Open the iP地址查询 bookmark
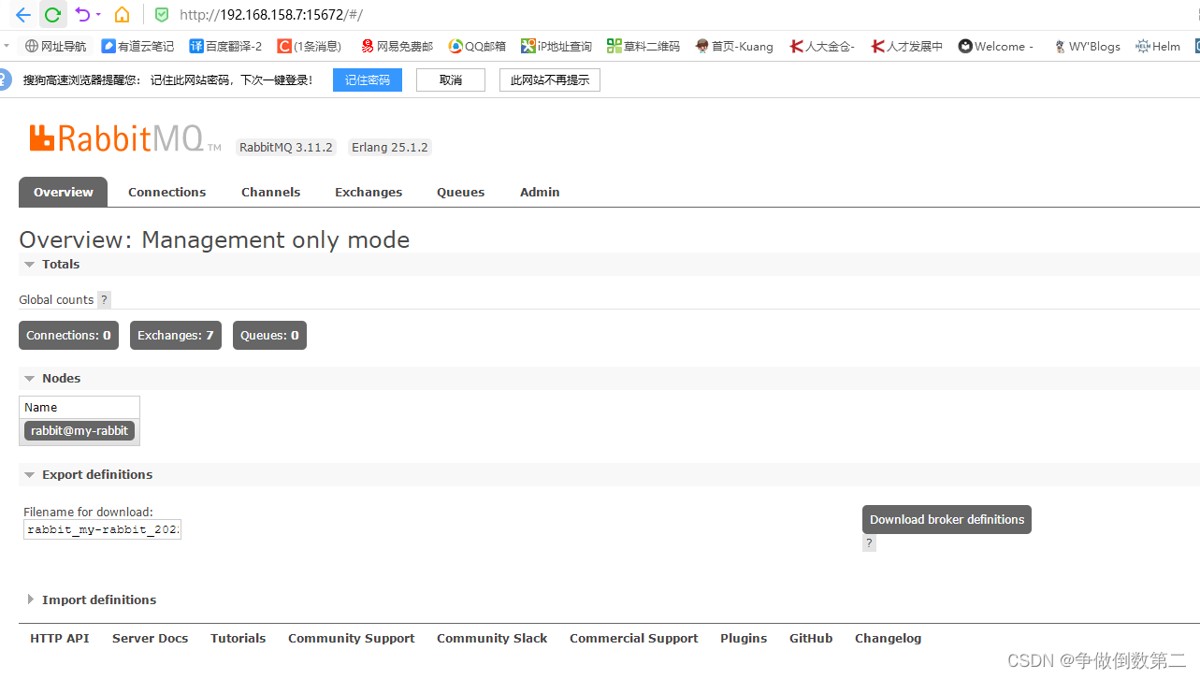This screenshot has width=1200, height=679. tap(557, 46)
